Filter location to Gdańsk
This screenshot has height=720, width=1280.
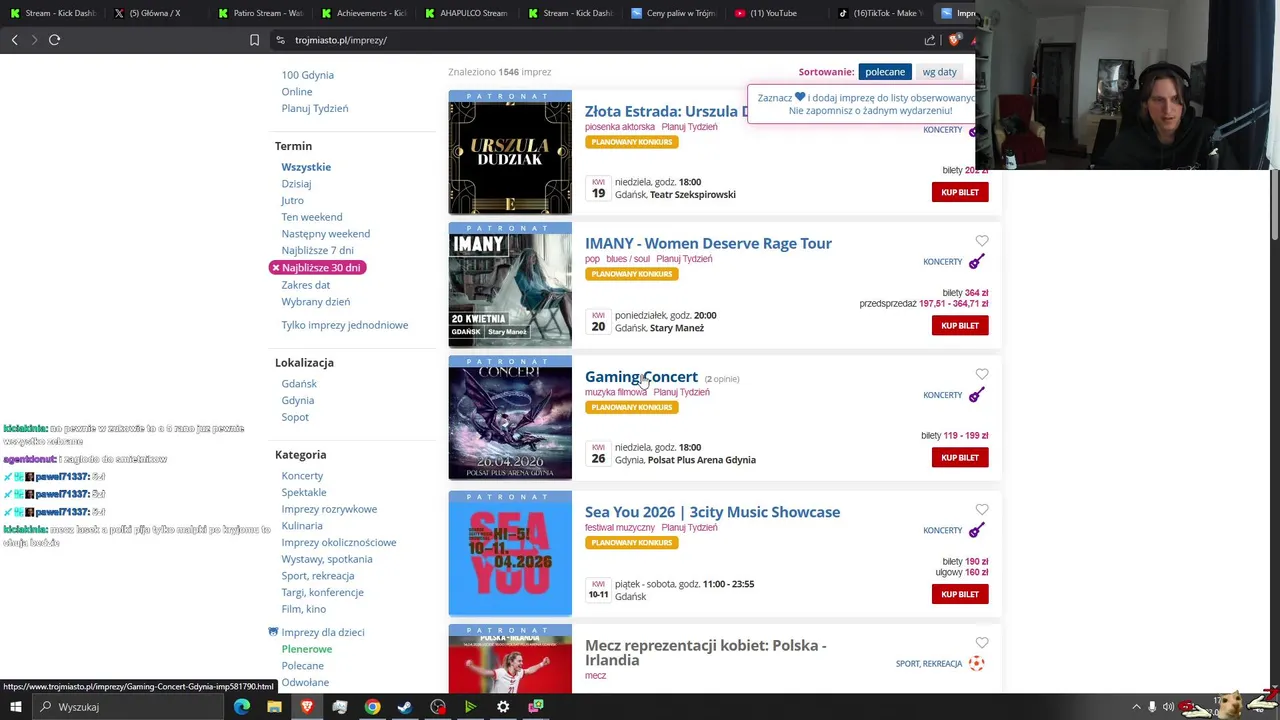click(299, 384)
